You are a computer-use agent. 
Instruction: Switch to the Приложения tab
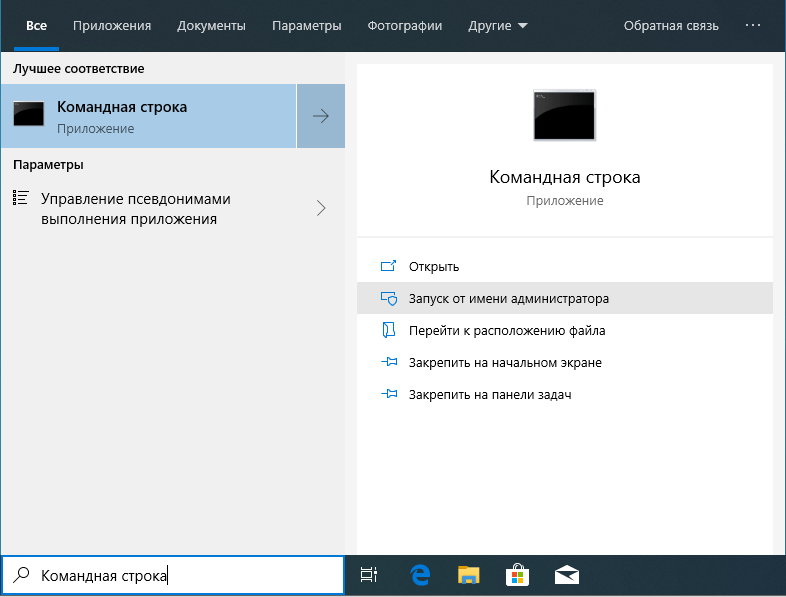coord(112,25)
